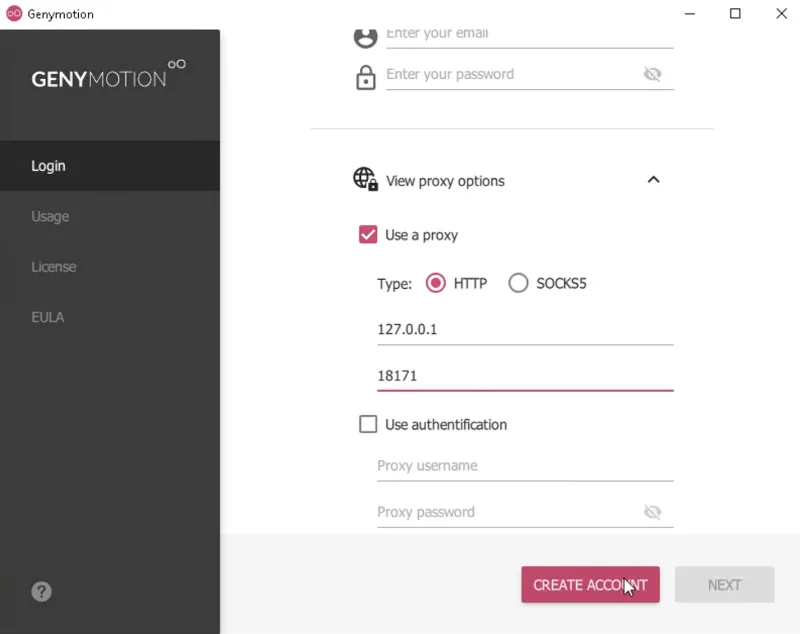Click View proxy options header
This screenshot has width=800, height=634.
445,181
